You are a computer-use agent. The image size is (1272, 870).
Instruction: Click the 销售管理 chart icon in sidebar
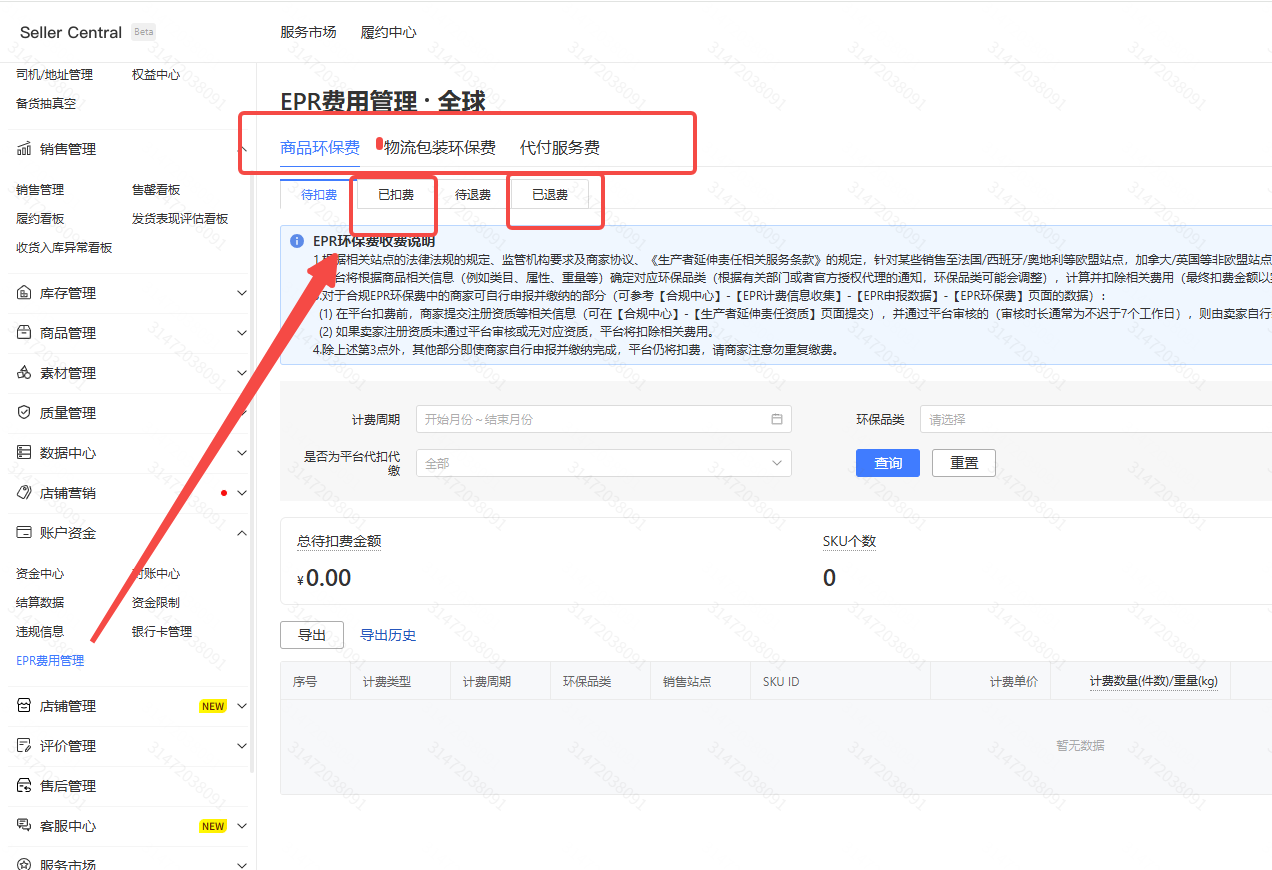coord(24,149)
